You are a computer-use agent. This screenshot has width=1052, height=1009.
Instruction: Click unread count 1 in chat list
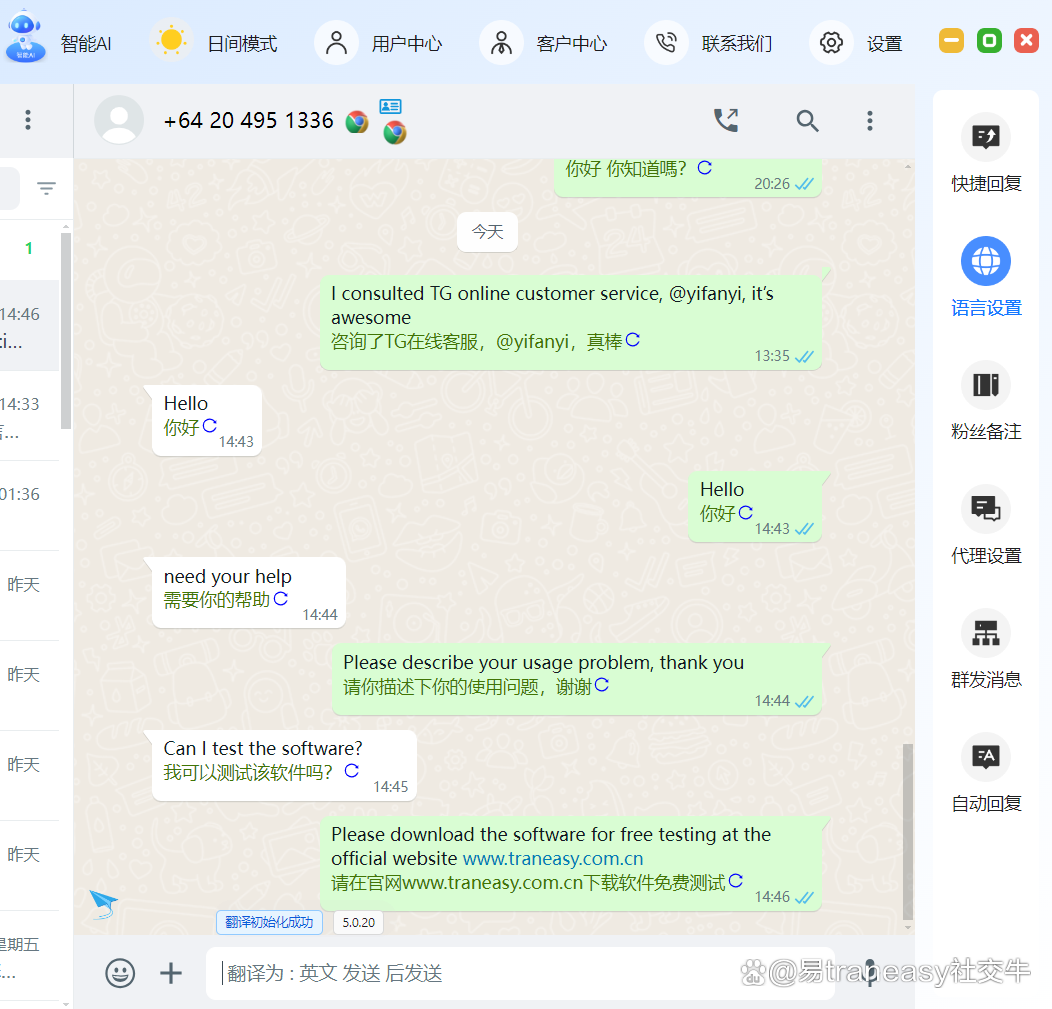pos(29,248)
